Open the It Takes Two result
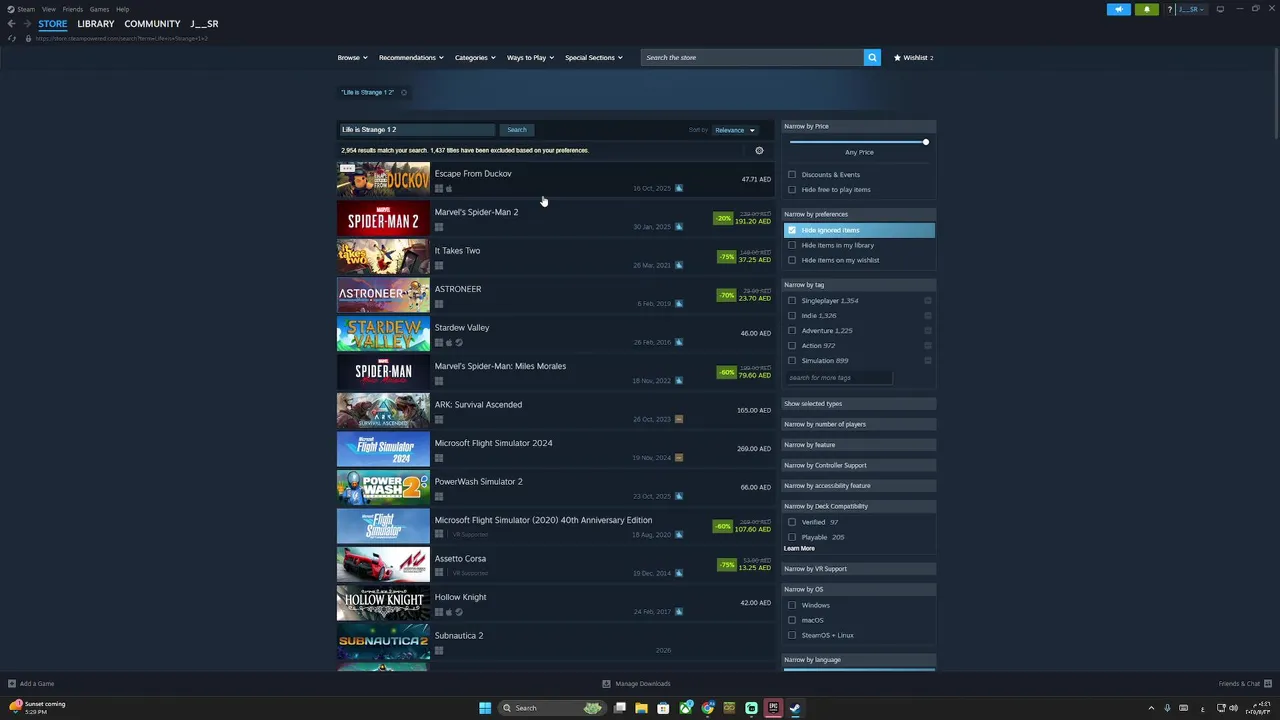Viewport: 1280px width, 720px height. [x=555, y=256]
